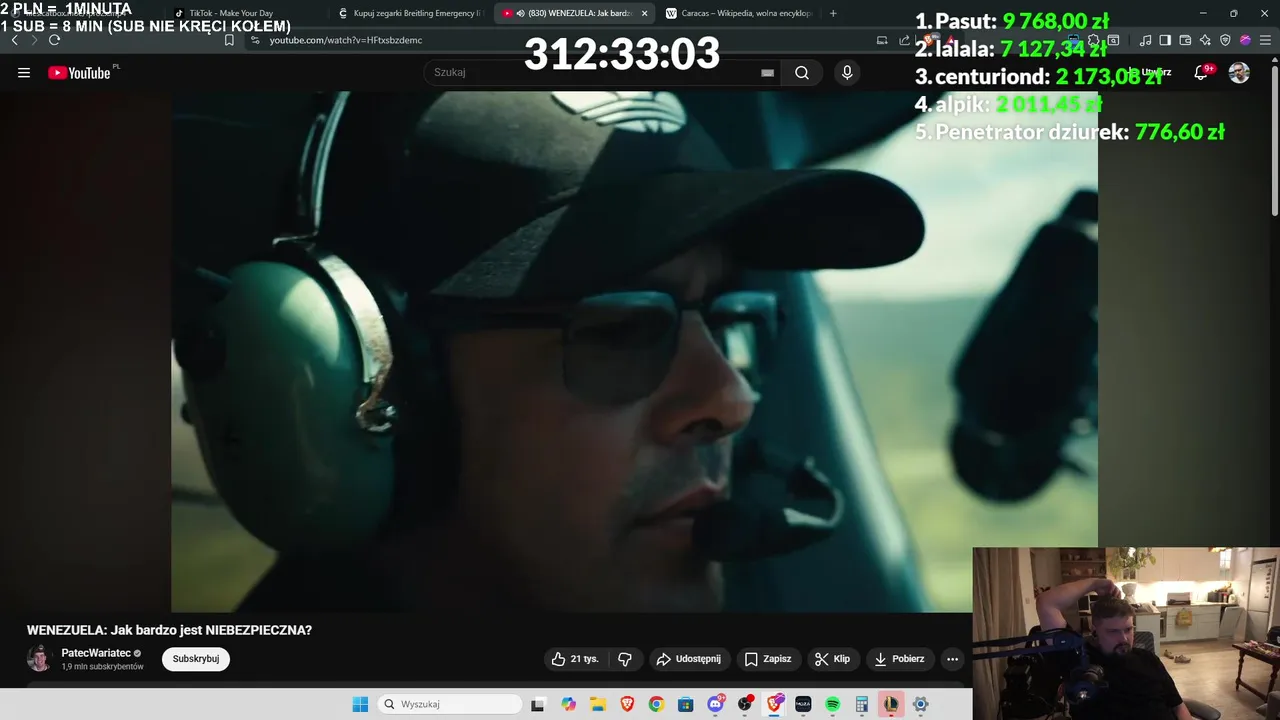Open Calculator from the taskbar
The height and width of the screenshot is (720, 1280).
(x=862, y=704)
